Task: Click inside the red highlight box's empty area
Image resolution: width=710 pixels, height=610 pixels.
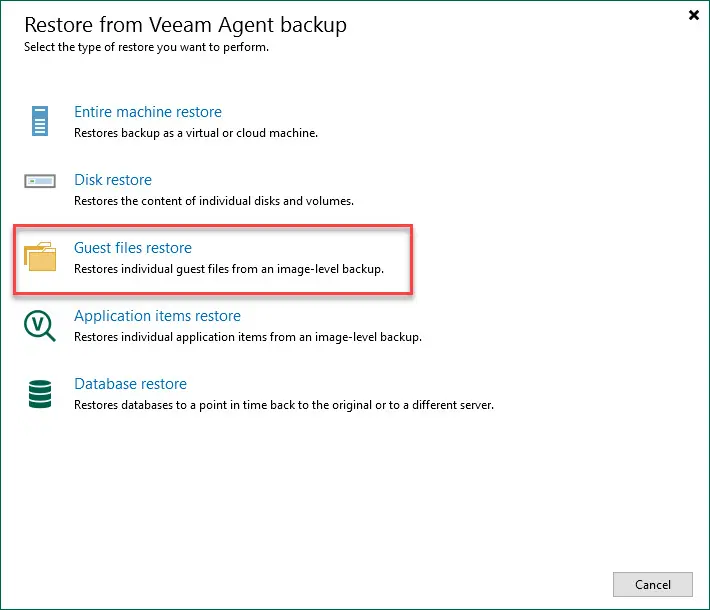Action: click(330, 250)
